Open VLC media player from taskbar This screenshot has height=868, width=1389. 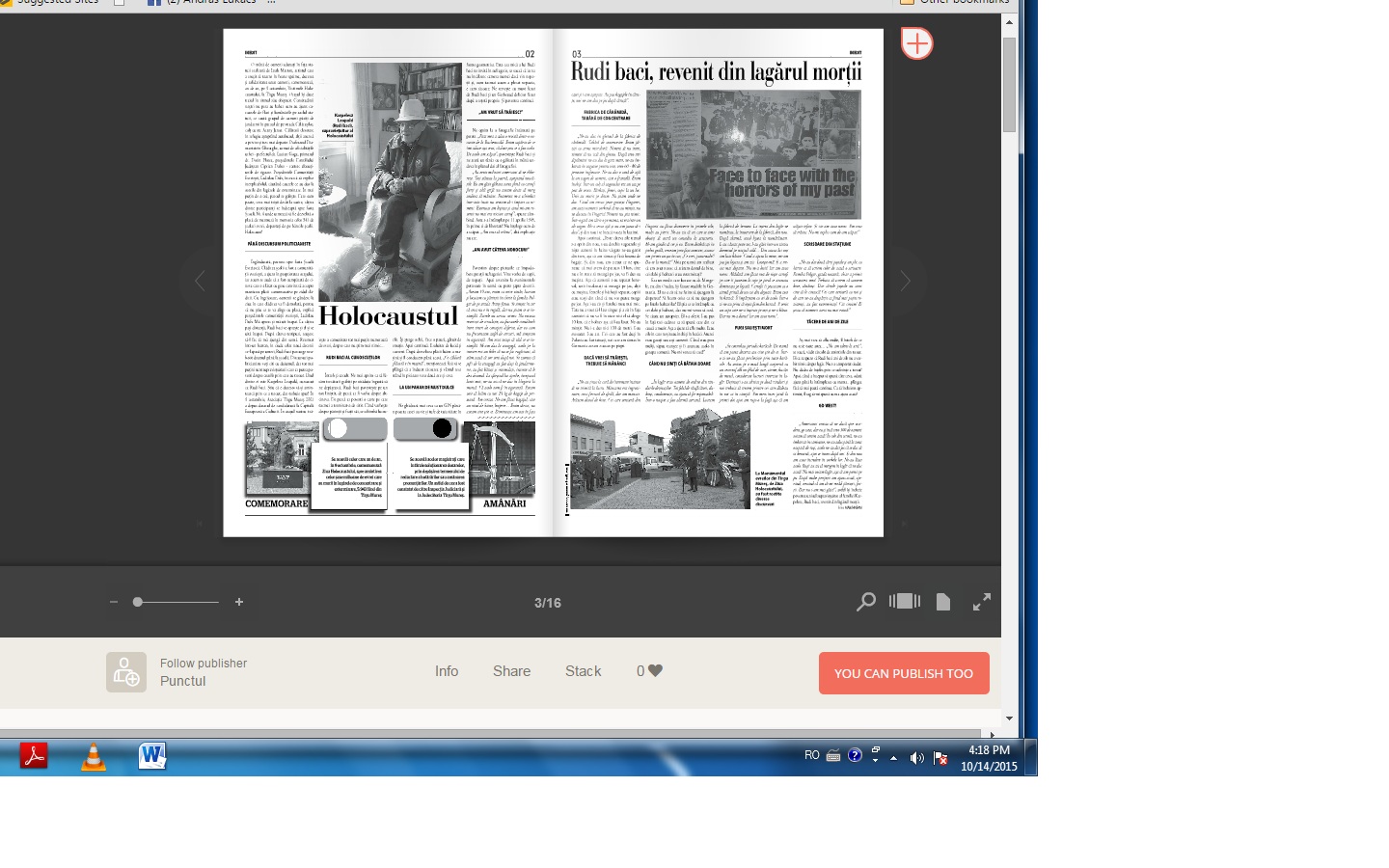click(93, 757)
